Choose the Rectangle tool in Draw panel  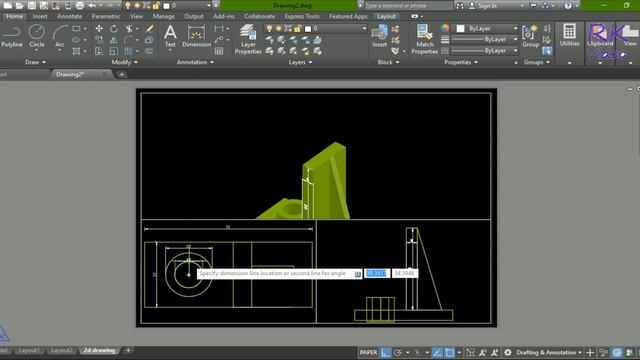(x=76, y=29)
